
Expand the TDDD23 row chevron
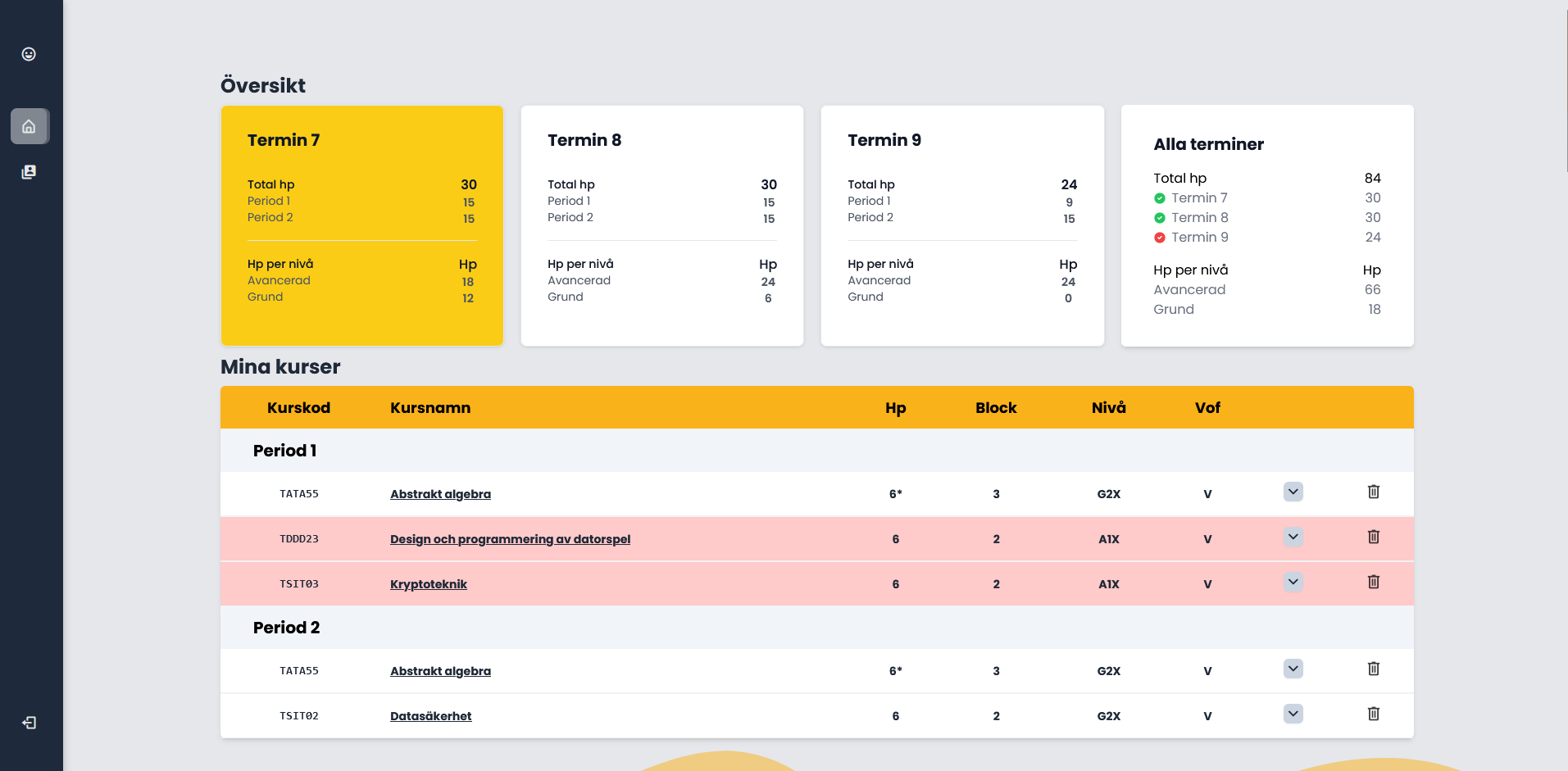(x=1293, y=537)
